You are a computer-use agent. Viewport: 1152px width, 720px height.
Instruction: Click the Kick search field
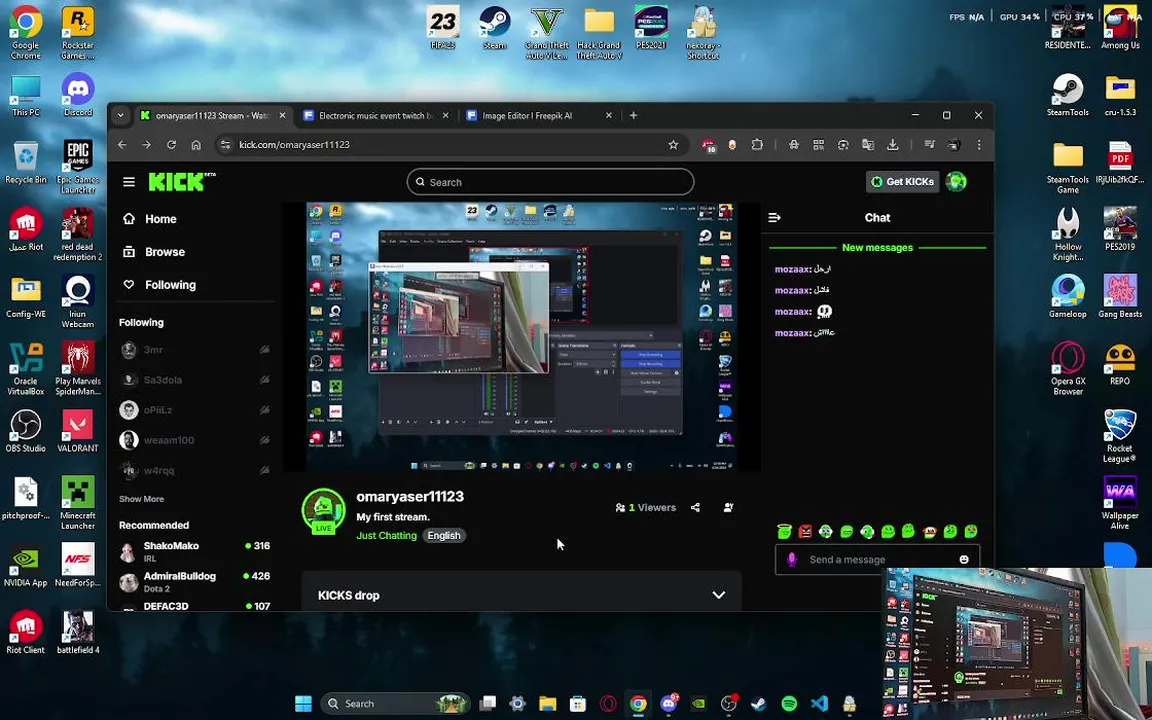click(x=550, y=182)
